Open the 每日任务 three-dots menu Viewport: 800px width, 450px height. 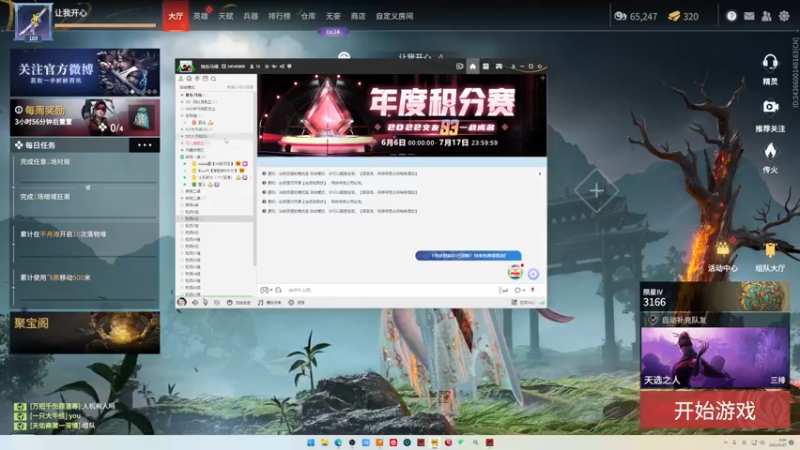144,145
